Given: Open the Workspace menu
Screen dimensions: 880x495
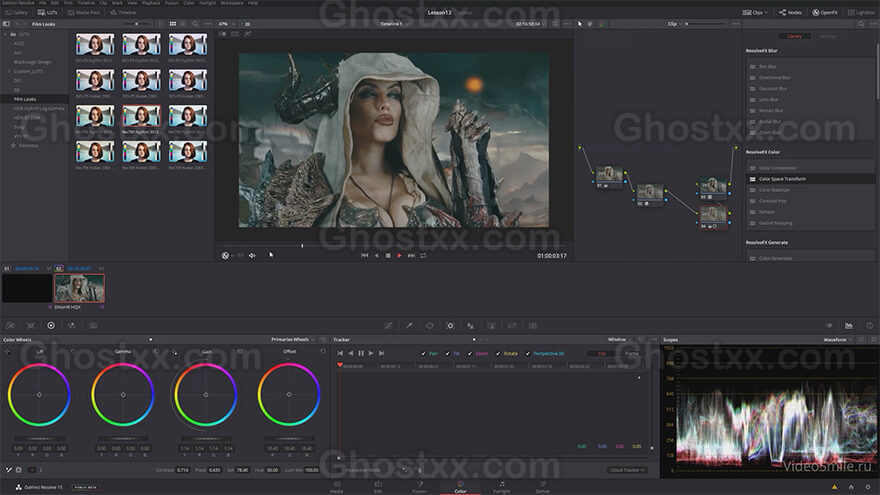Looking at the screenshot, I should coord(232,3).
